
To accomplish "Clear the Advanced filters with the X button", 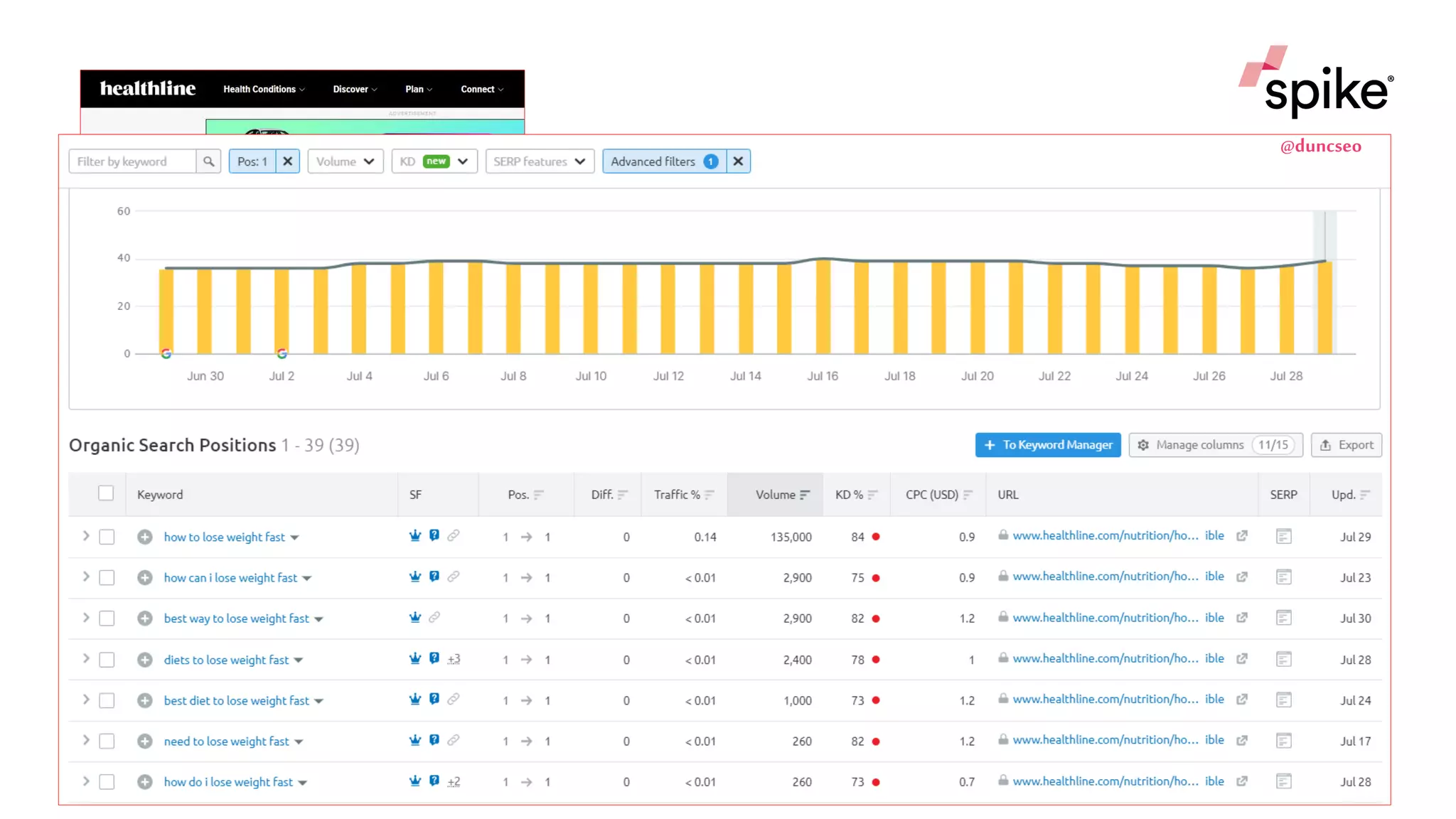I will 738,161.
